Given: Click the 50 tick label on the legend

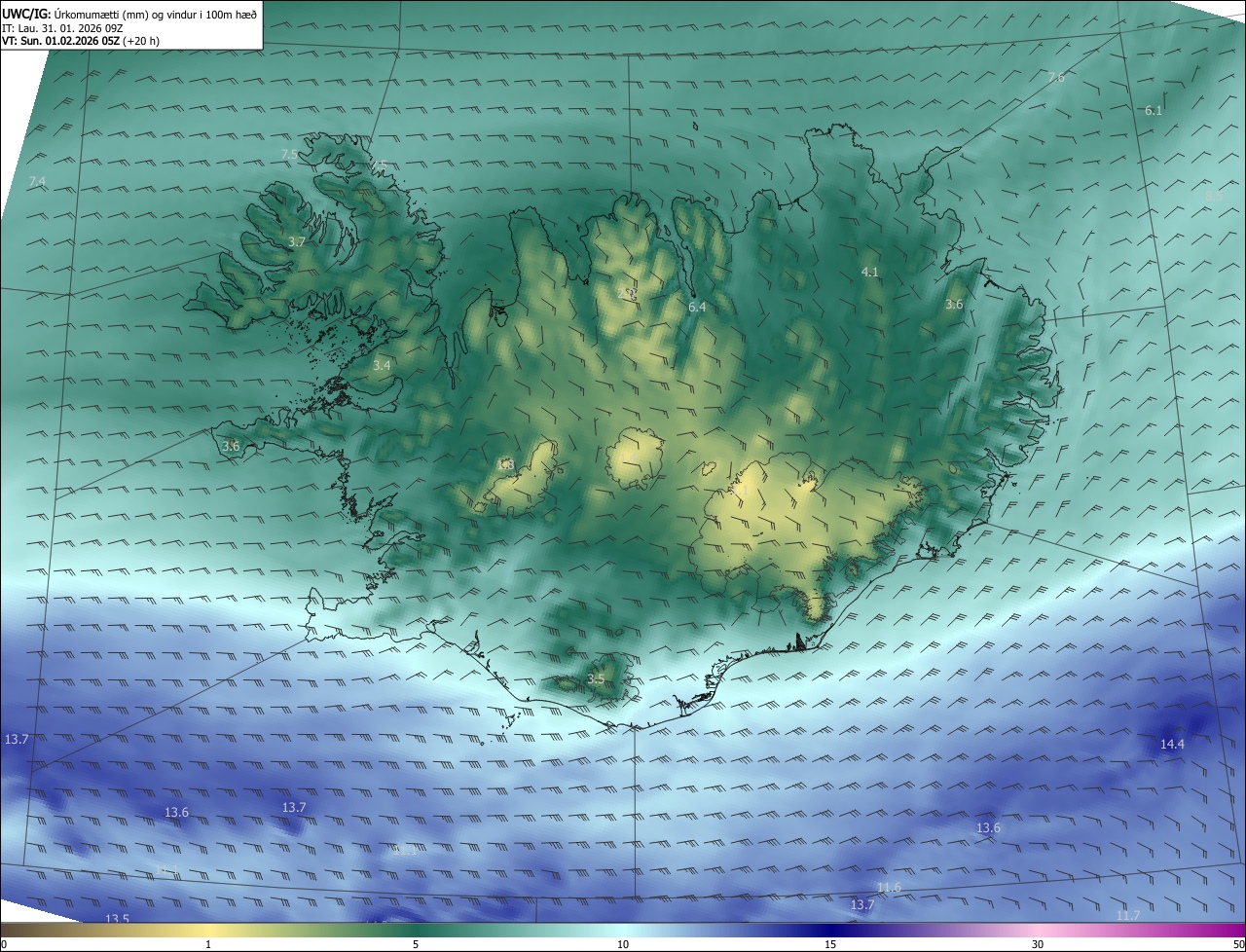Looking at the screenshot, I should [1238, 944].
